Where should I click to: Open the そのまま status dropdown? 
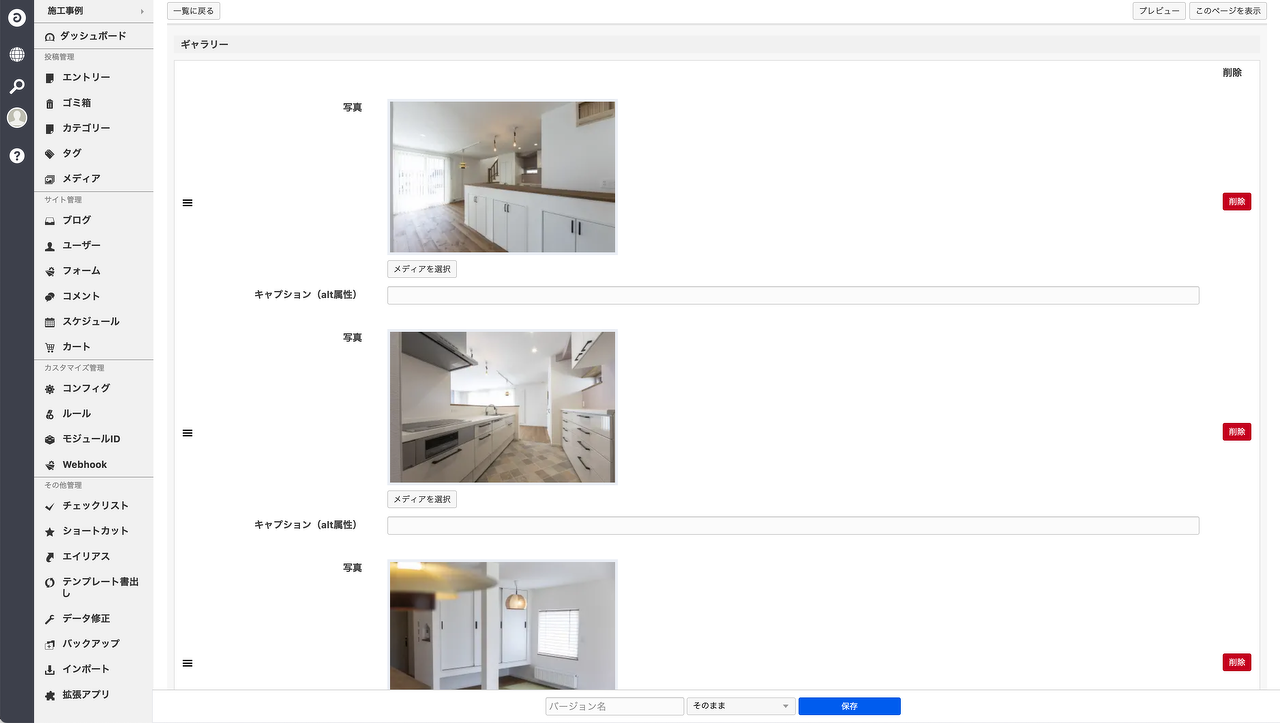click(740, 706)
